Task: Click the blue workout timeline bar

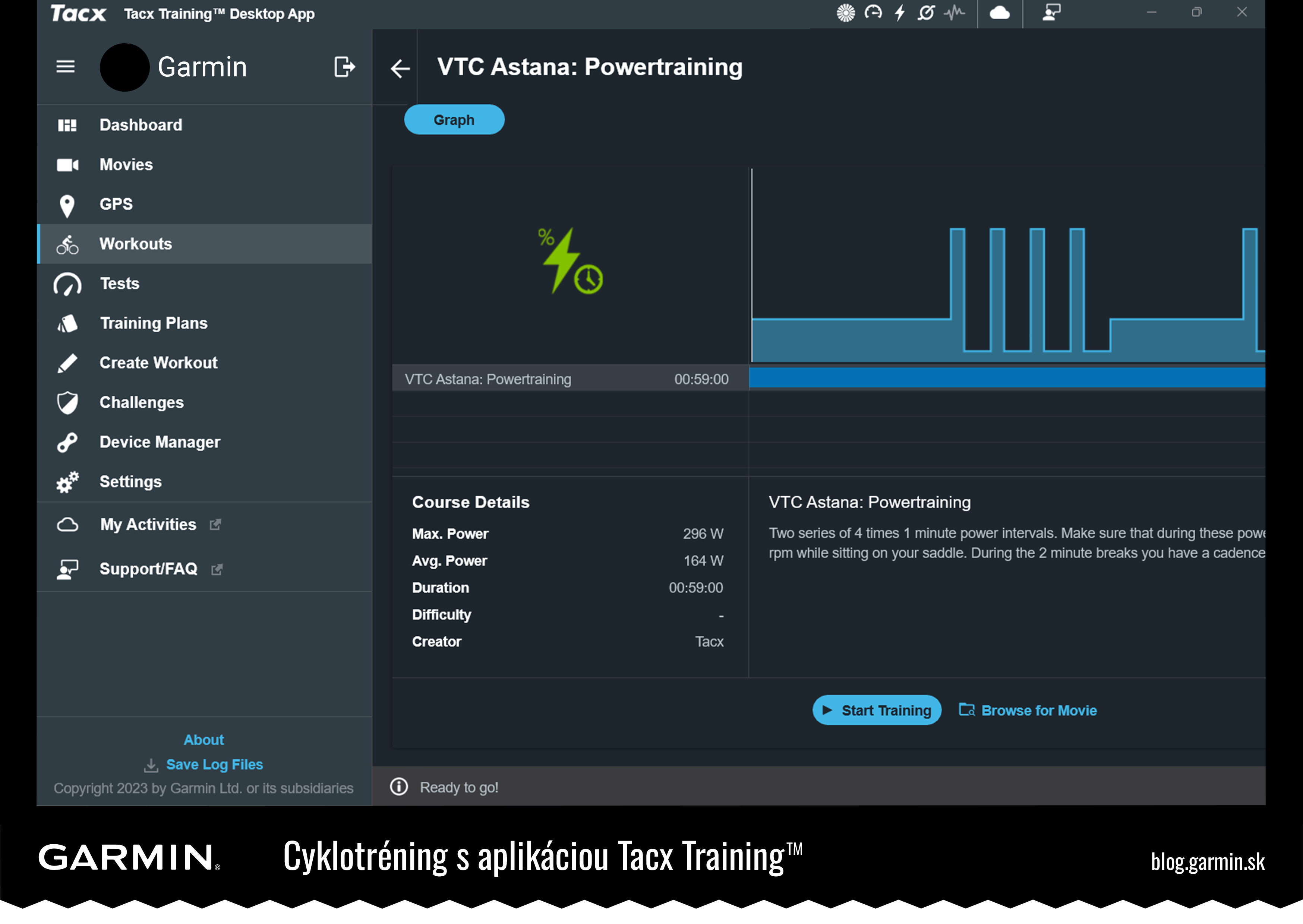Action: (1007, 377)
